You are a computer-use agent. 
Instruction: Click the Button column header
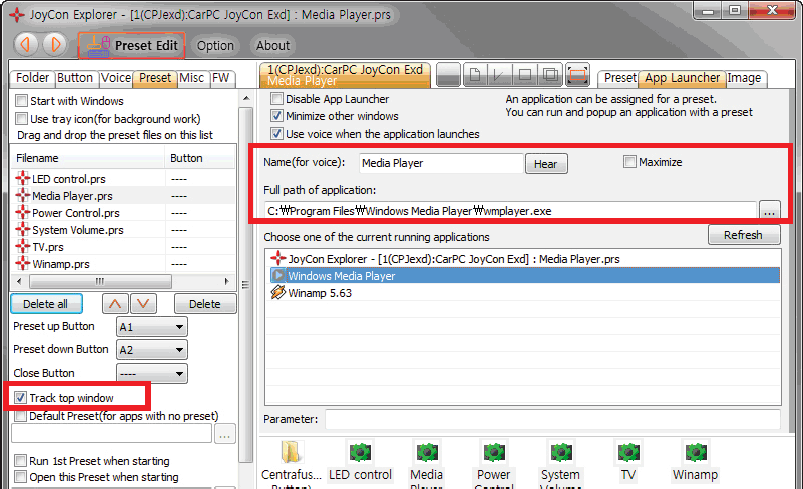click(200, 158)
